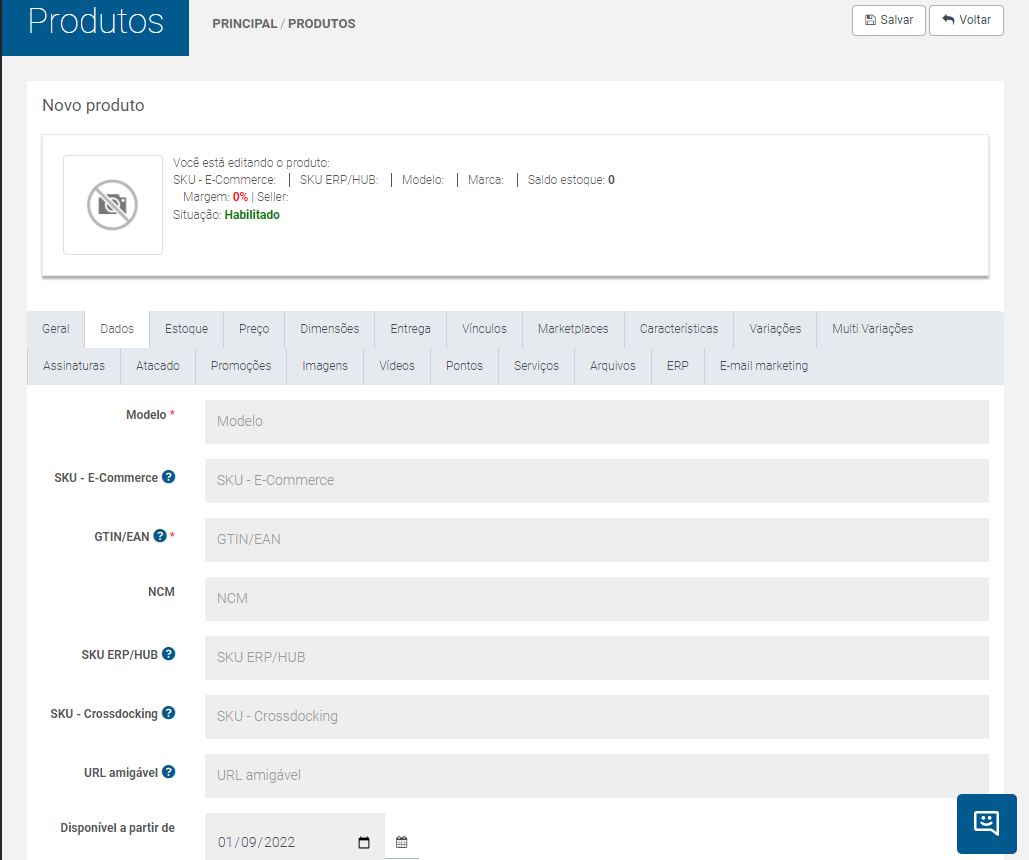This screenshot has height=860, width=1029.
Task: Click the Novo produto heading
Action: click(93, 105)
